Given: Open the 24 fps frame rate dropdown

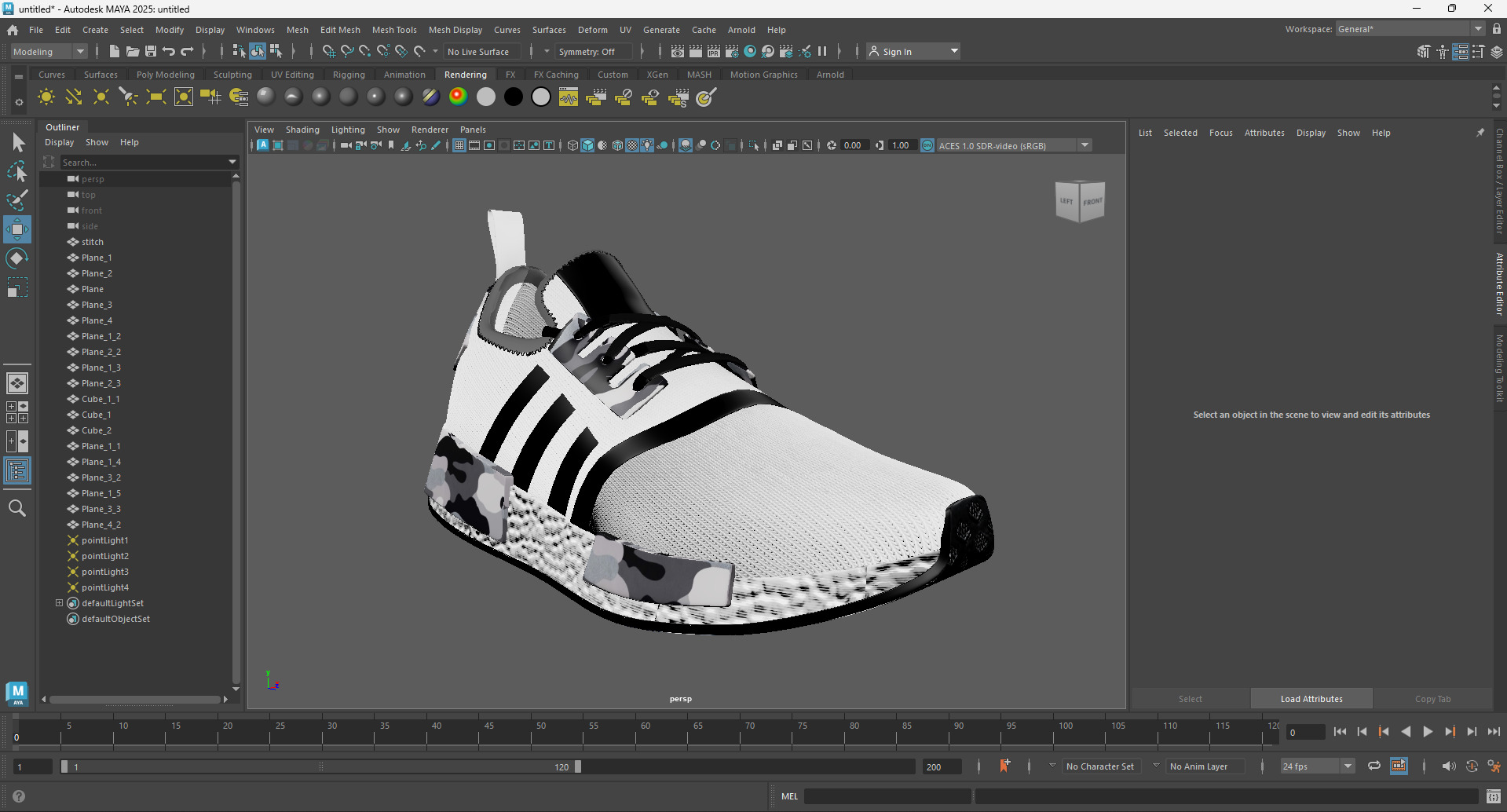Looking at the screenshot, I should tap(1317, 766).
